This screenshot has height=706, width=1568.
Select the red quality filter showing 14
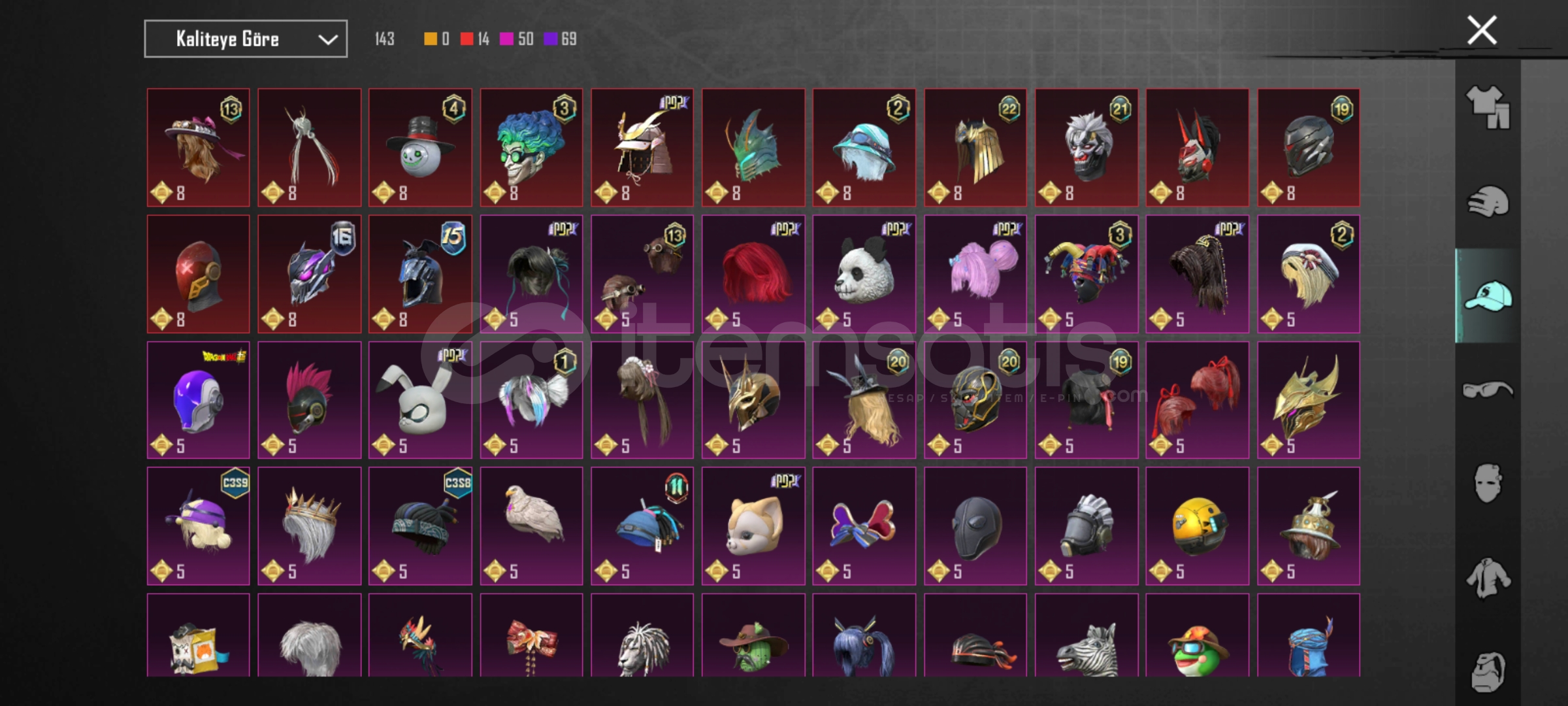pyautogui.click(x=475, y=39)
